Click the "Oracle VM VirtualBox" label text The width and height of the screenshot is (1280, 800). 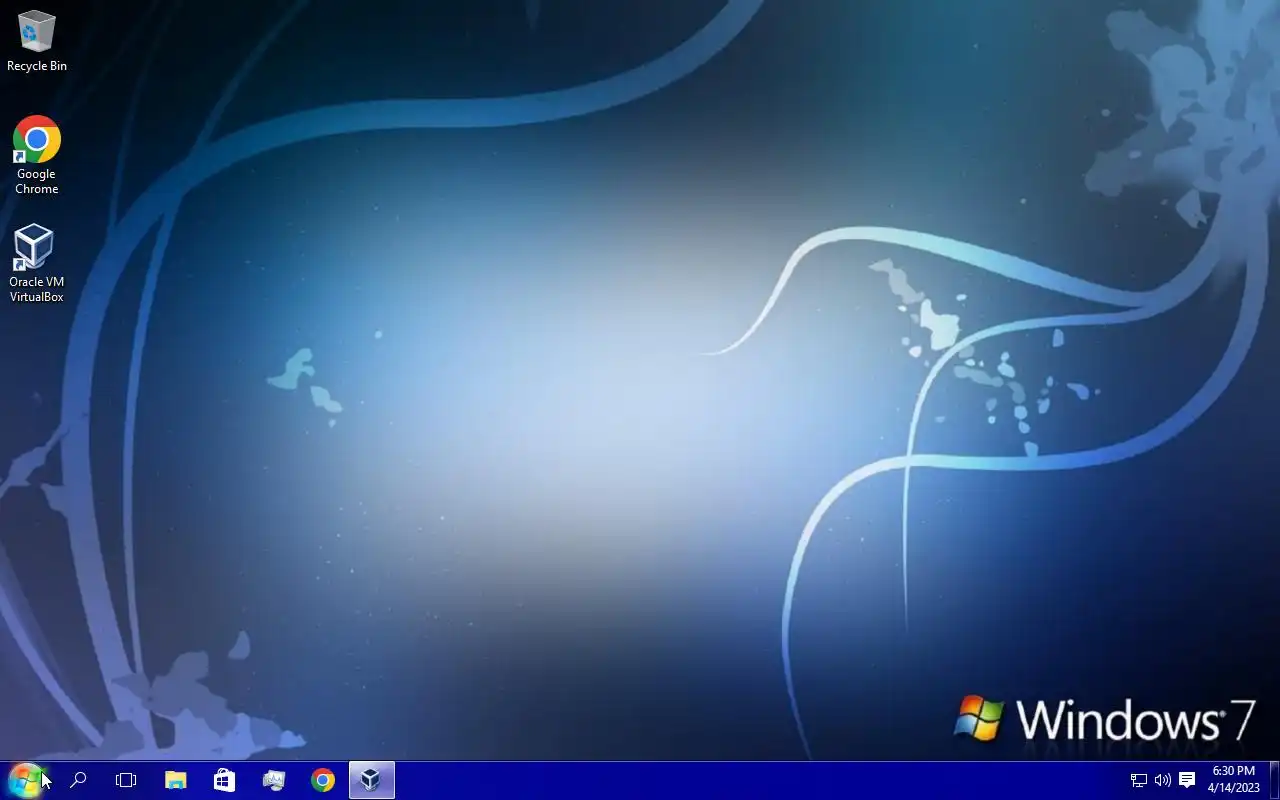(x=37, y=289)
